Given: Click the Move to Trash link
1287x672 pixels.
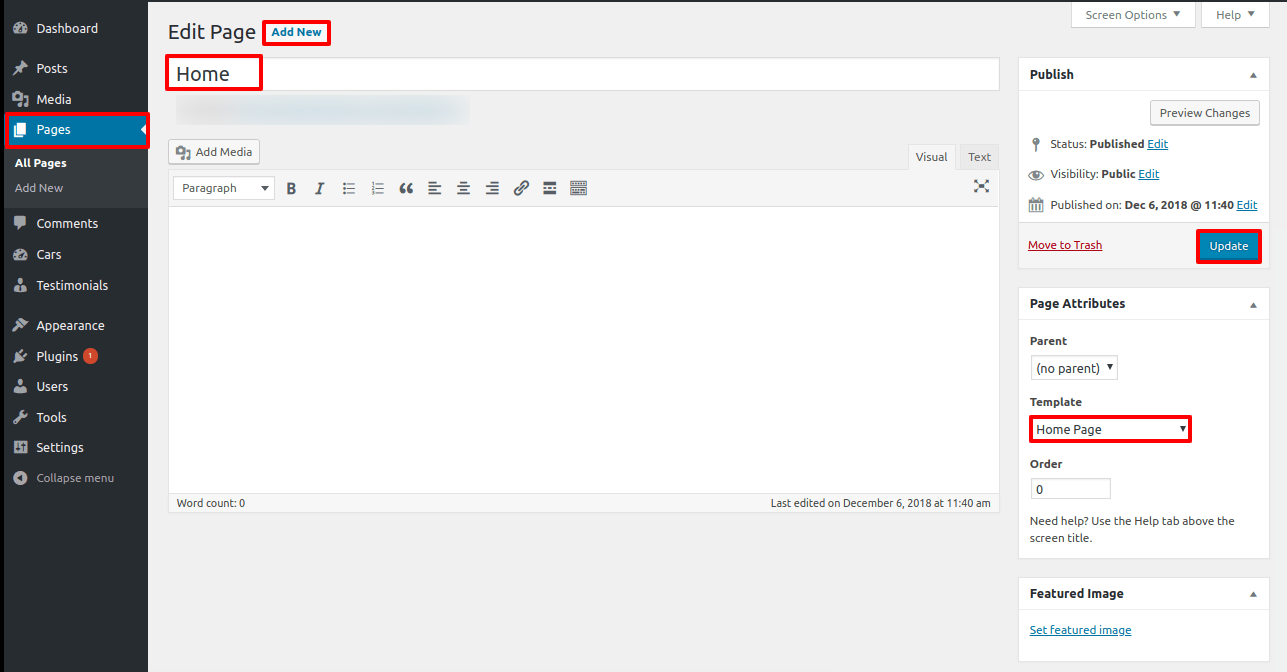Looking at the screenshot, I should [x=1065, y=245].
